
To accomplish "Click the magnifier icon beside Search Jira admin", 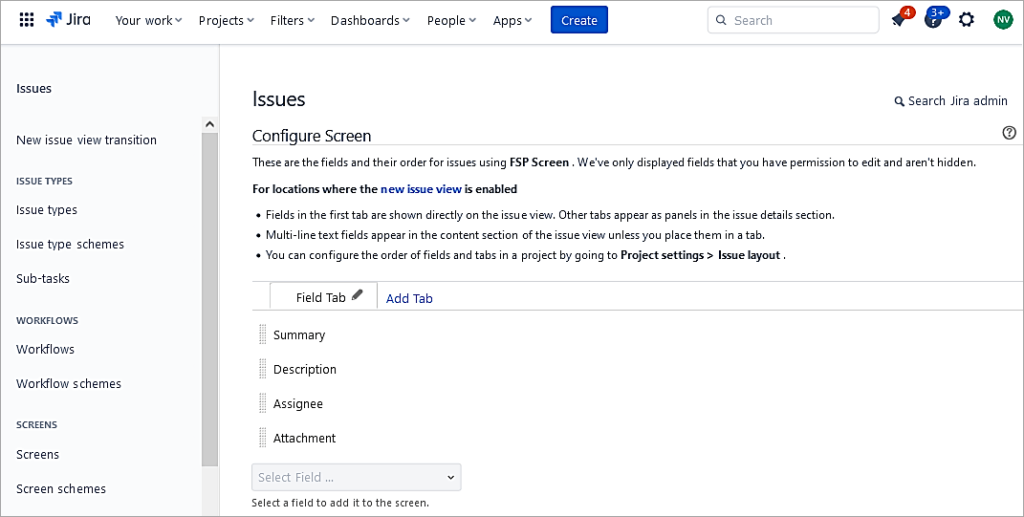I will click(899, 101).
